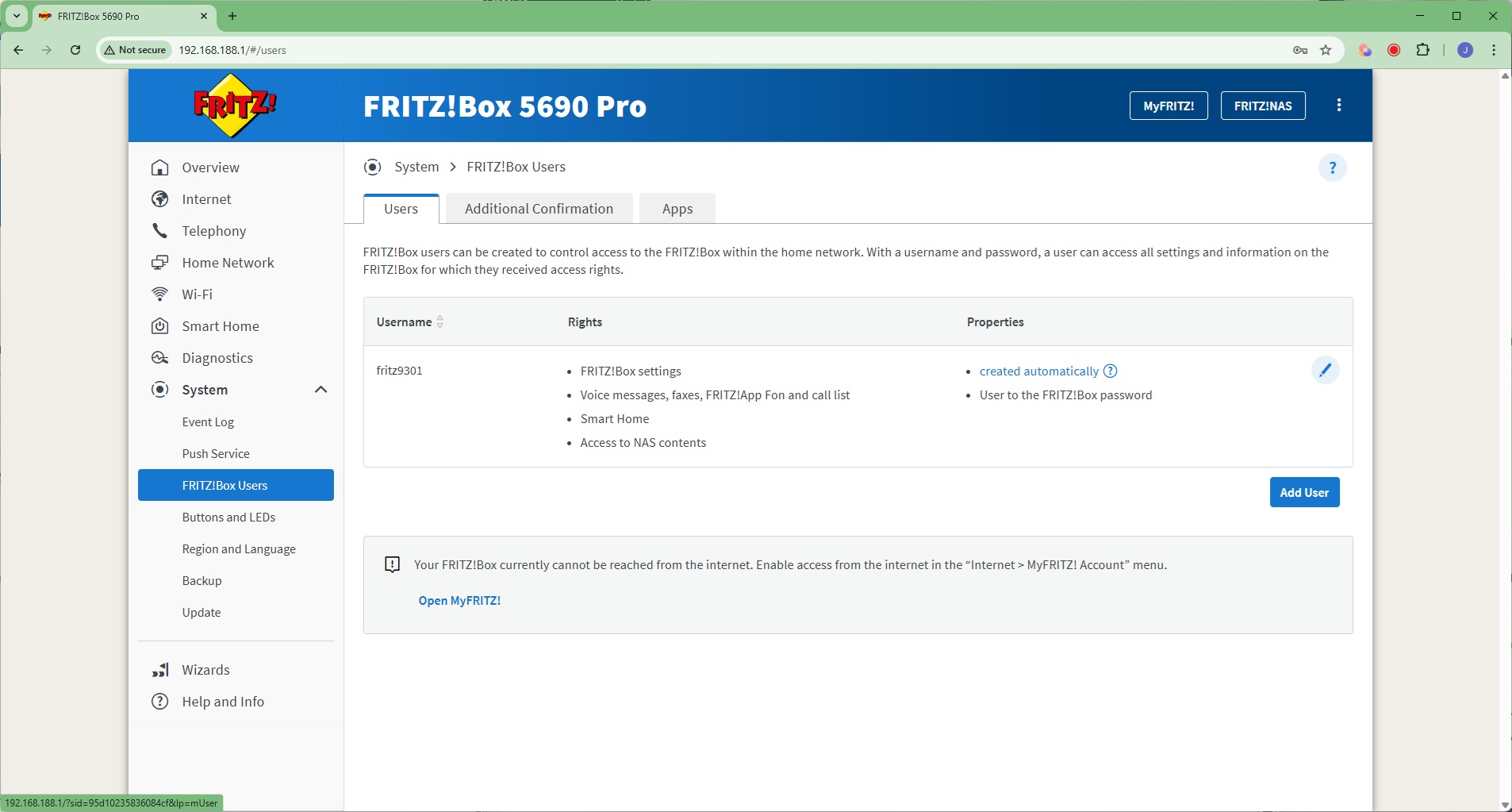Open the Overview home icon
The image size is (1512, 812).
pyautogui.click(x=160, y=167)
